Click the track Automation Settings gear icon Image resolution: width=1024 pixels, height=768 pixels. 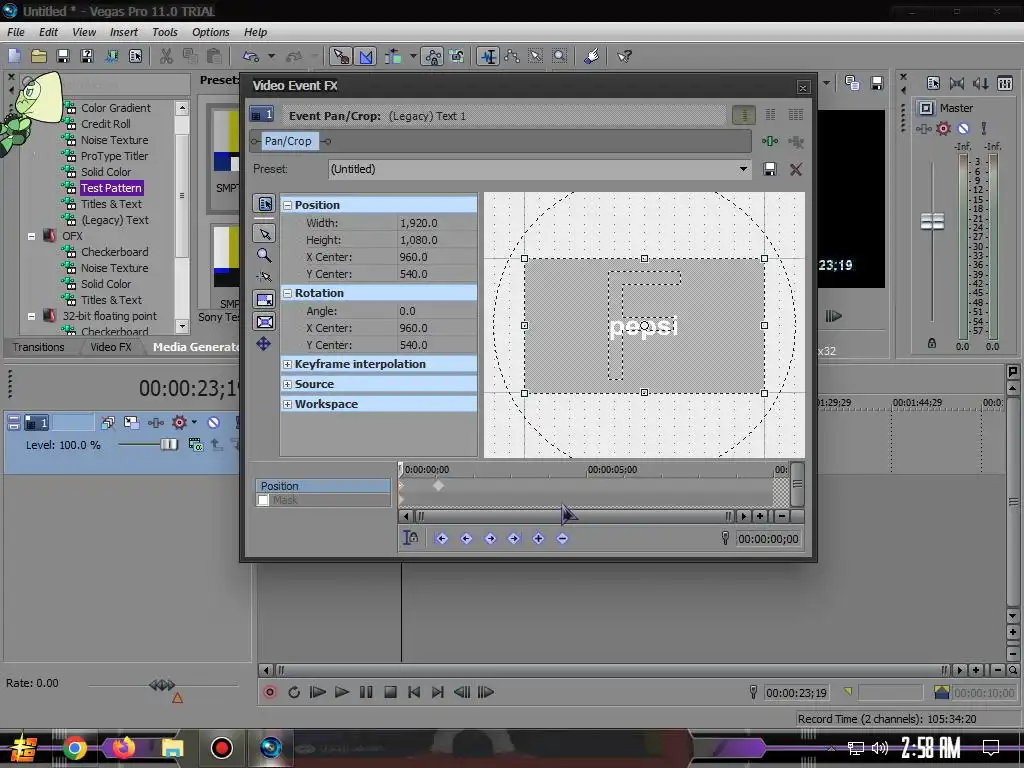click(180, 423)
